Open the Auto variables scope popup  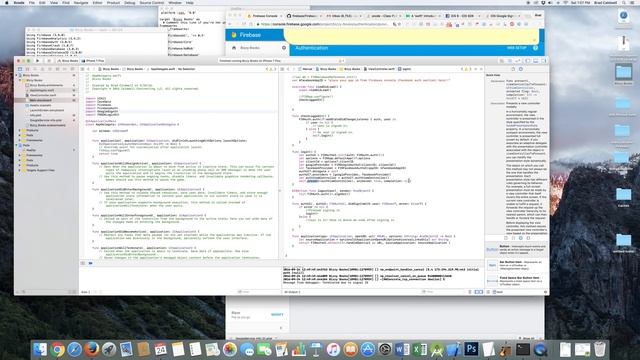coord(86,292)
